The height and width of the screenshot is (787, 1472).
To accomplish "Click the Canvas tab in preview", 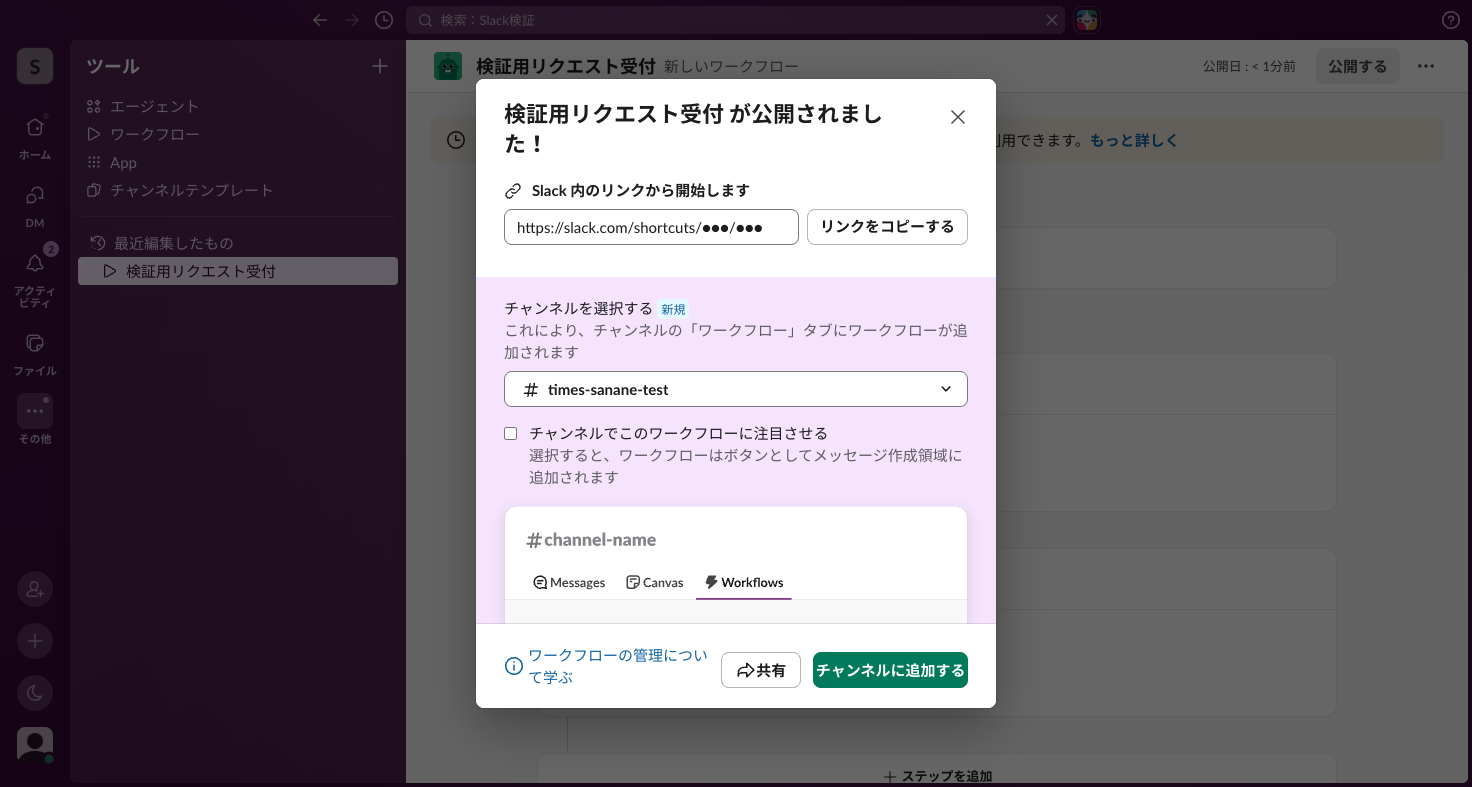I will tap(655, 582).
